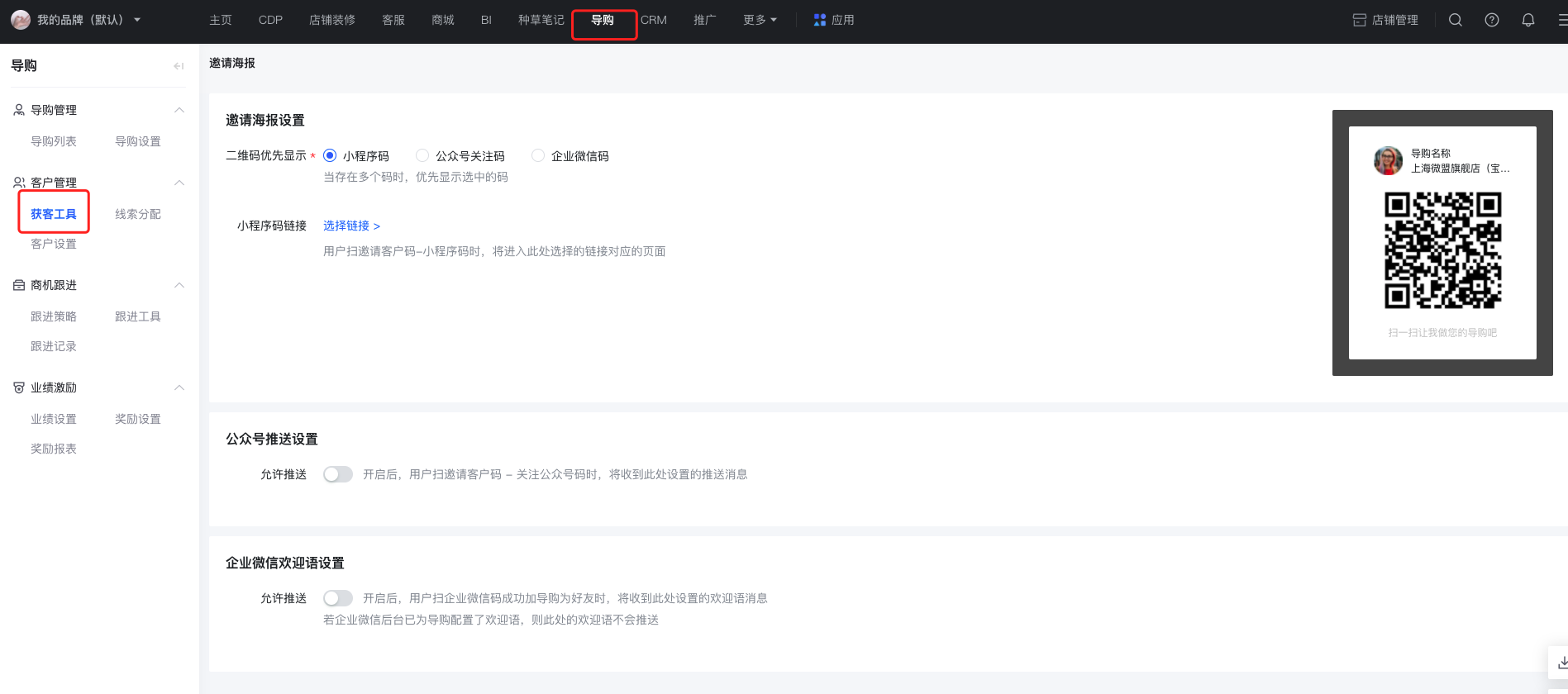Collapse the 商机跟进 section chevron
Viewport: 1568px width, 694px height.
pyautogui.click(x=179, y=285)
